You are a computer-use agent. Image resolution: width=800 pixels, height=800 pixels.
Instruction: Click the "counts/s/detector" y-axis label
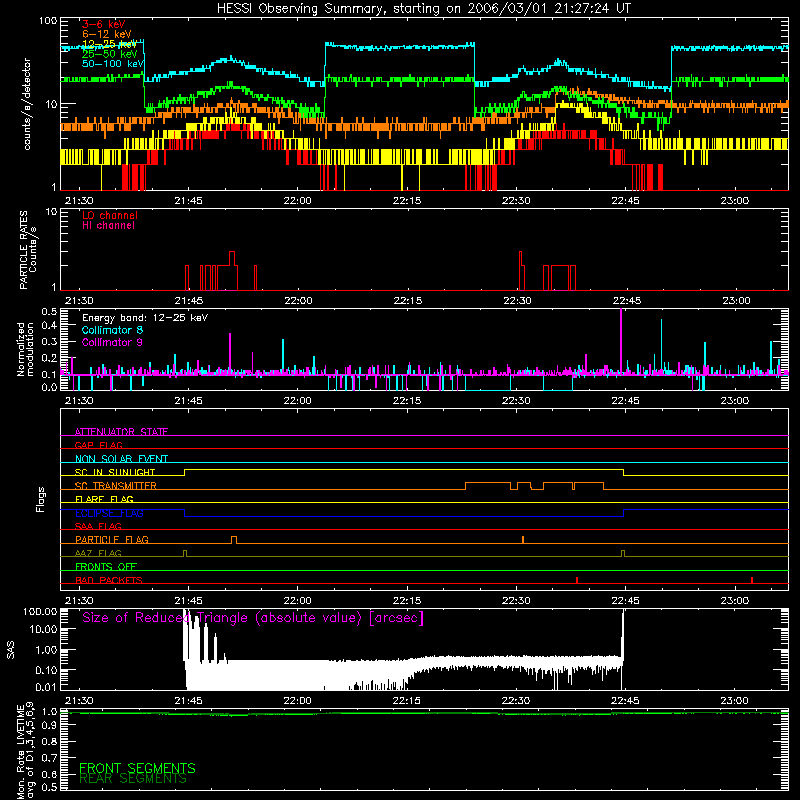(27, 104)
